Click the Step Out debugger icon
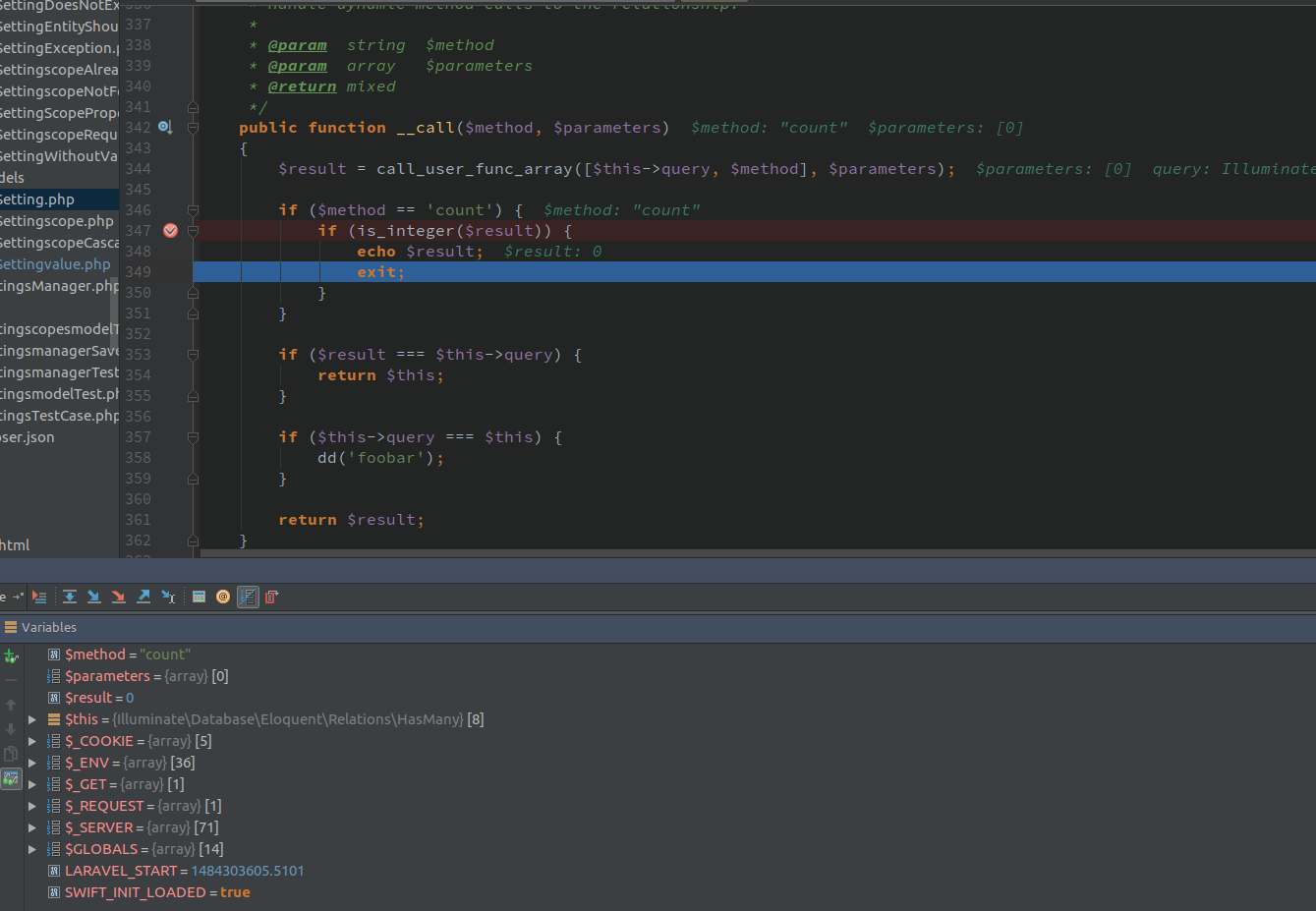The width and height of the screenshot is (1316, 911). coord(143,597)
